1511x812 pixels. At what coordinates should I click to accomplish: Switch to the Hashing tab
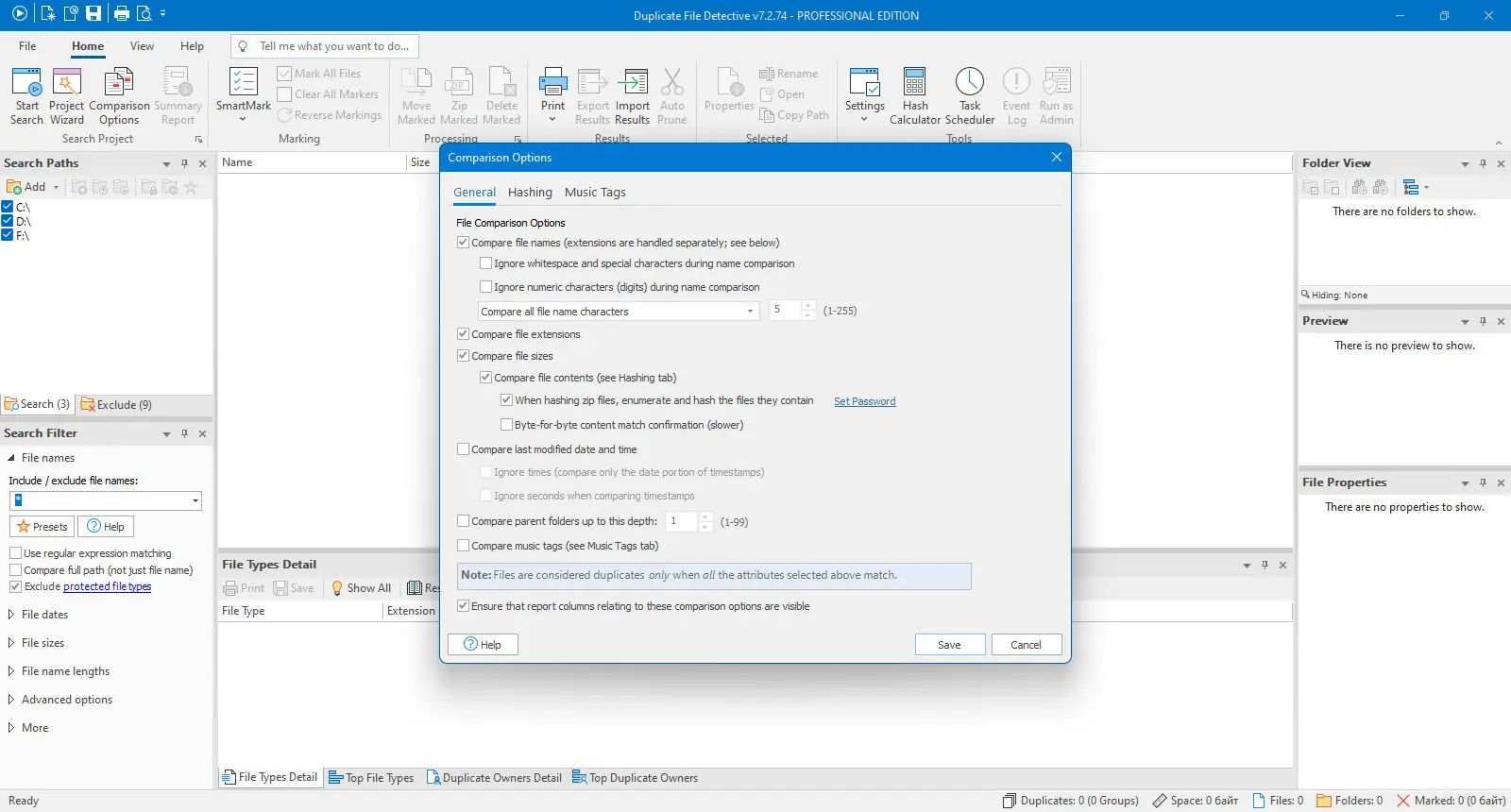coord(530,193)
